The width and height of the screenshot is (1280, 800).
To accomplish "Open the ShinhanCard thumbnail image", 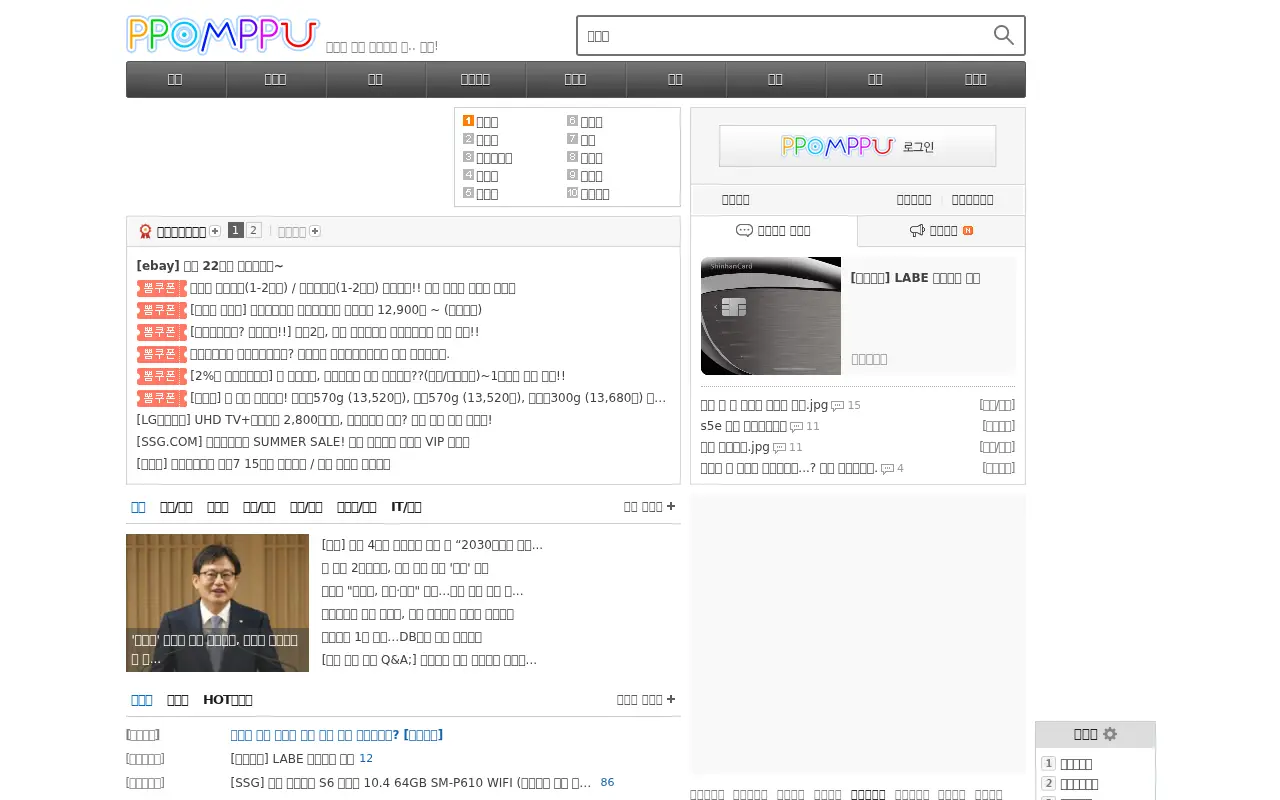I will tap(771, 316).
